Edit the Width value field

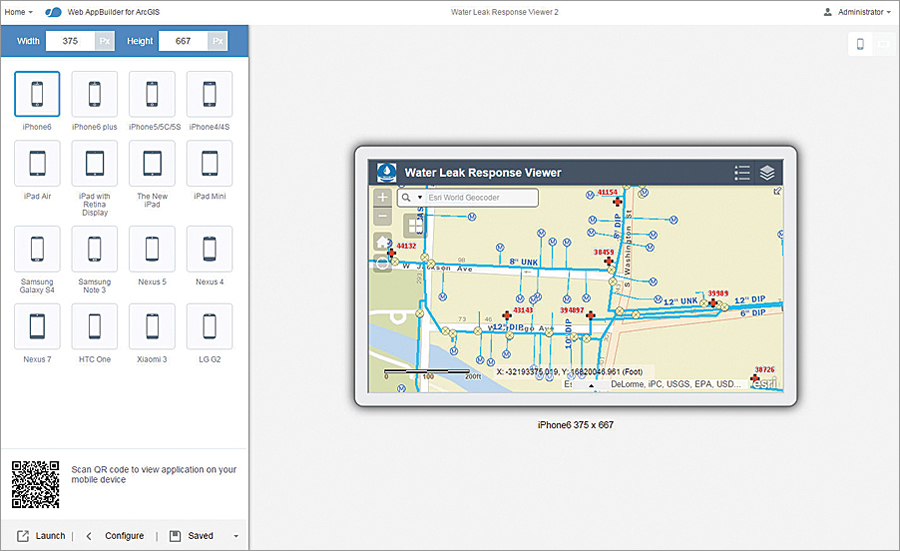tap(70, 41)
